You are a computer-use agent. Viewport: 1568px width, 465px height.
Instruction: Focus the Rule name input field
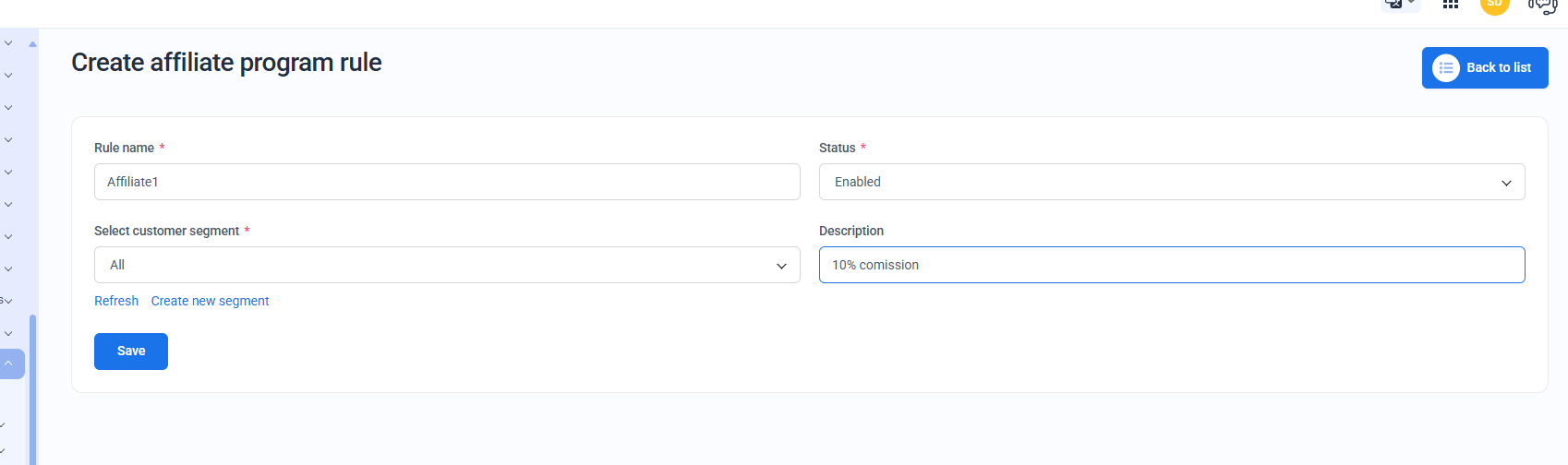click(x=447, y=182)
